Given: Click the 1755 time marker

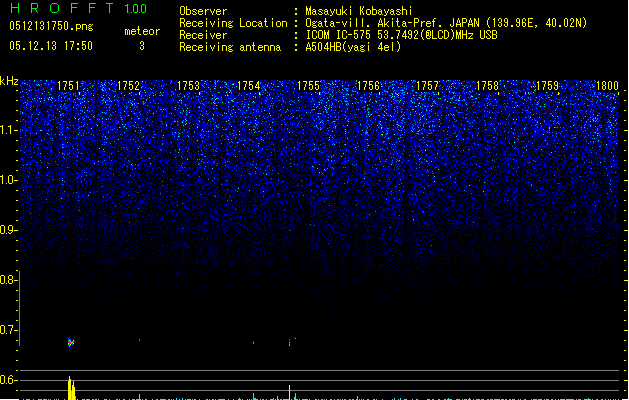Looking at the screenshot, I should click(308, 86).
